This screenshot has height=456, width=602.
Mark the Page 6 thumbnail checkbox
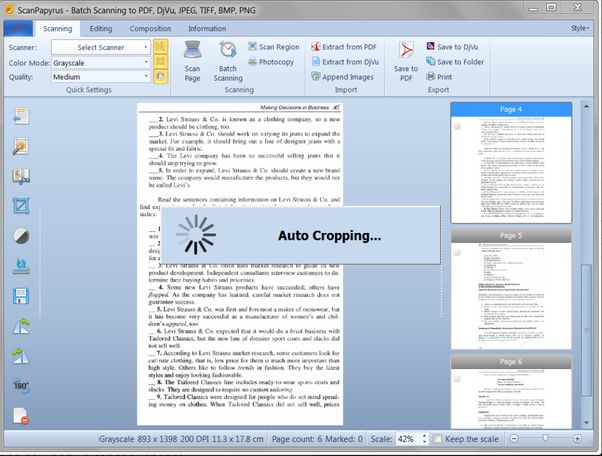(x=457, y=379)
